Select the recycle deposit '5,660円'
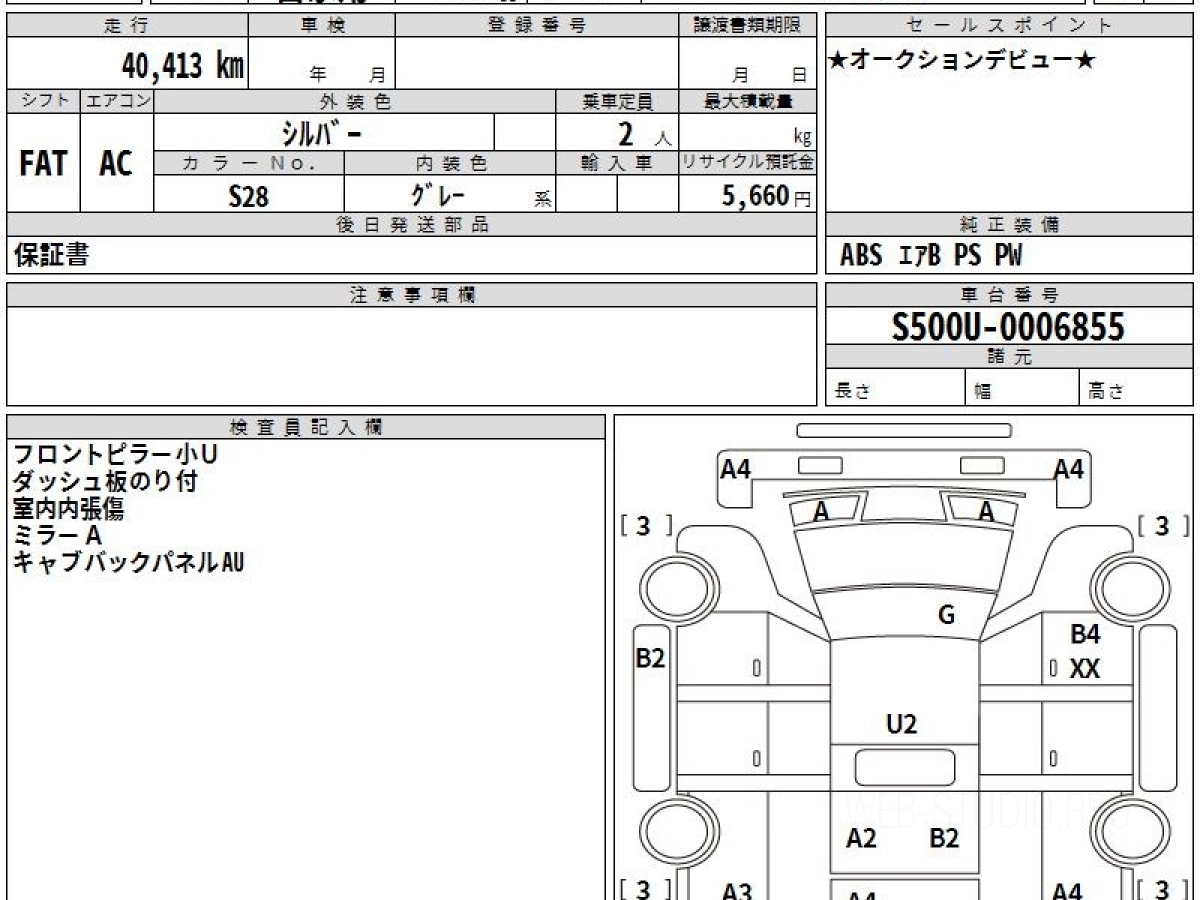The height and width of the screenshot is (900, 1200). tap(766, 196)
